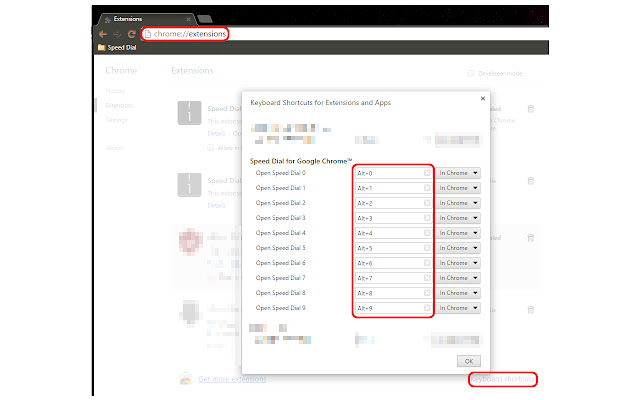This screenshot has height=400, width=640.
Task: Clear the Alt+0 shortcut with its X icon
Action: pos(427,173)
